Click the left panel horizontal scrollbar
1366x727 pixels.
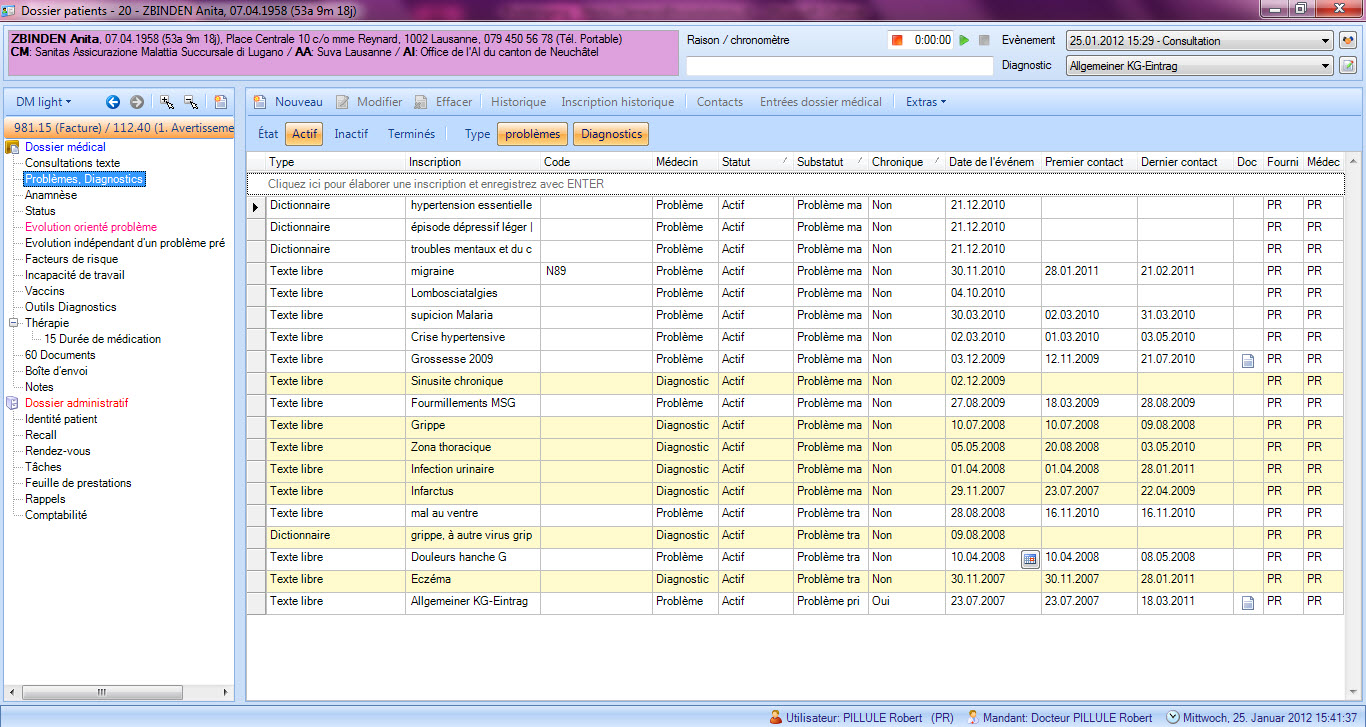click(x=119, y=693)
